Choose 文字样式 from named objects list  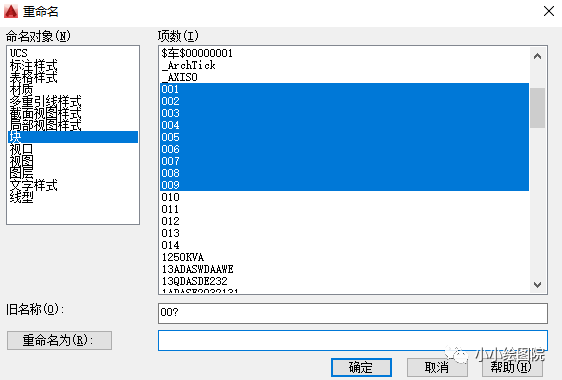pyautogui.click(x=33, y=185)
